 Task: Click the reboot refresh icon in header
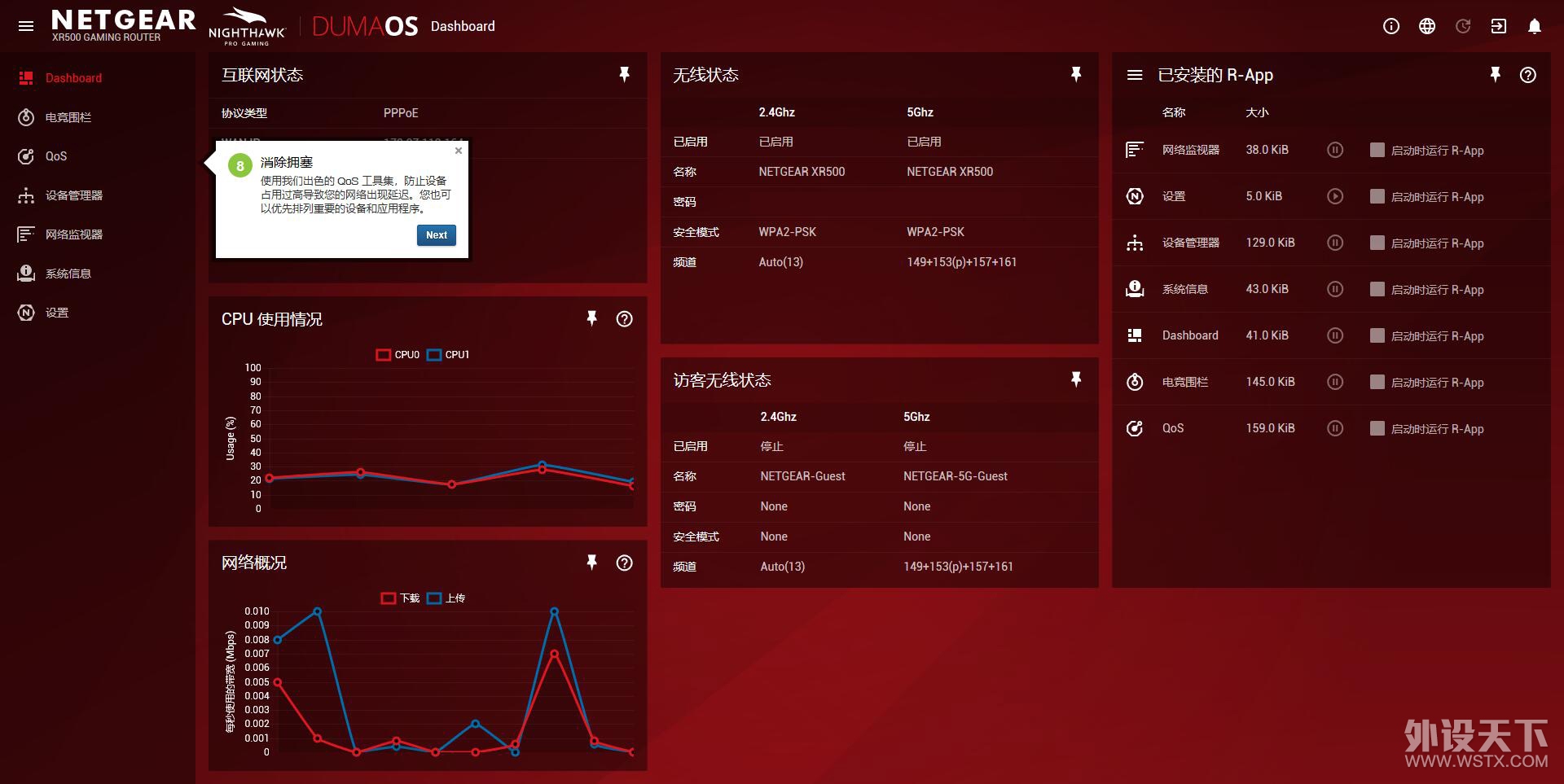pyautogui.click(x=1463, y=26)
